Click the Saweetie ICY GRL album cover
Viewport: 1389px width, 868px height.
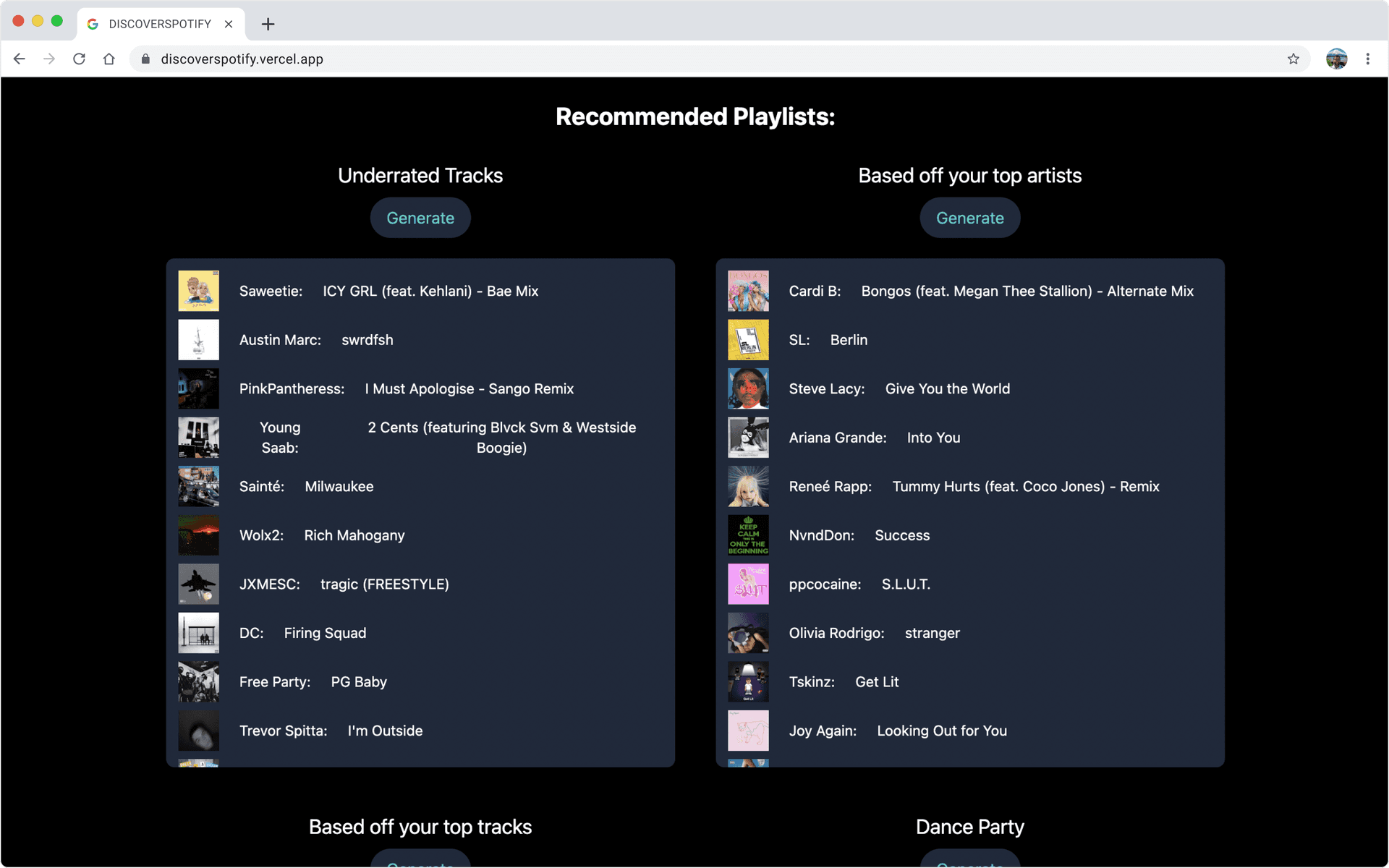198,291
